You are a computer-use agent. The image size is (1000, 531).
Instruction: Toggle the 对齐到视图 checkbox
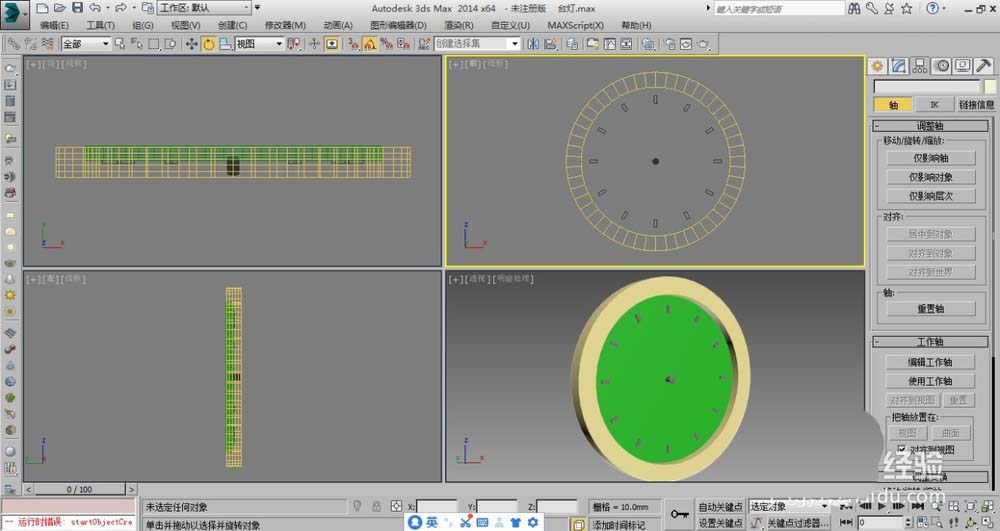coord(901,449)
